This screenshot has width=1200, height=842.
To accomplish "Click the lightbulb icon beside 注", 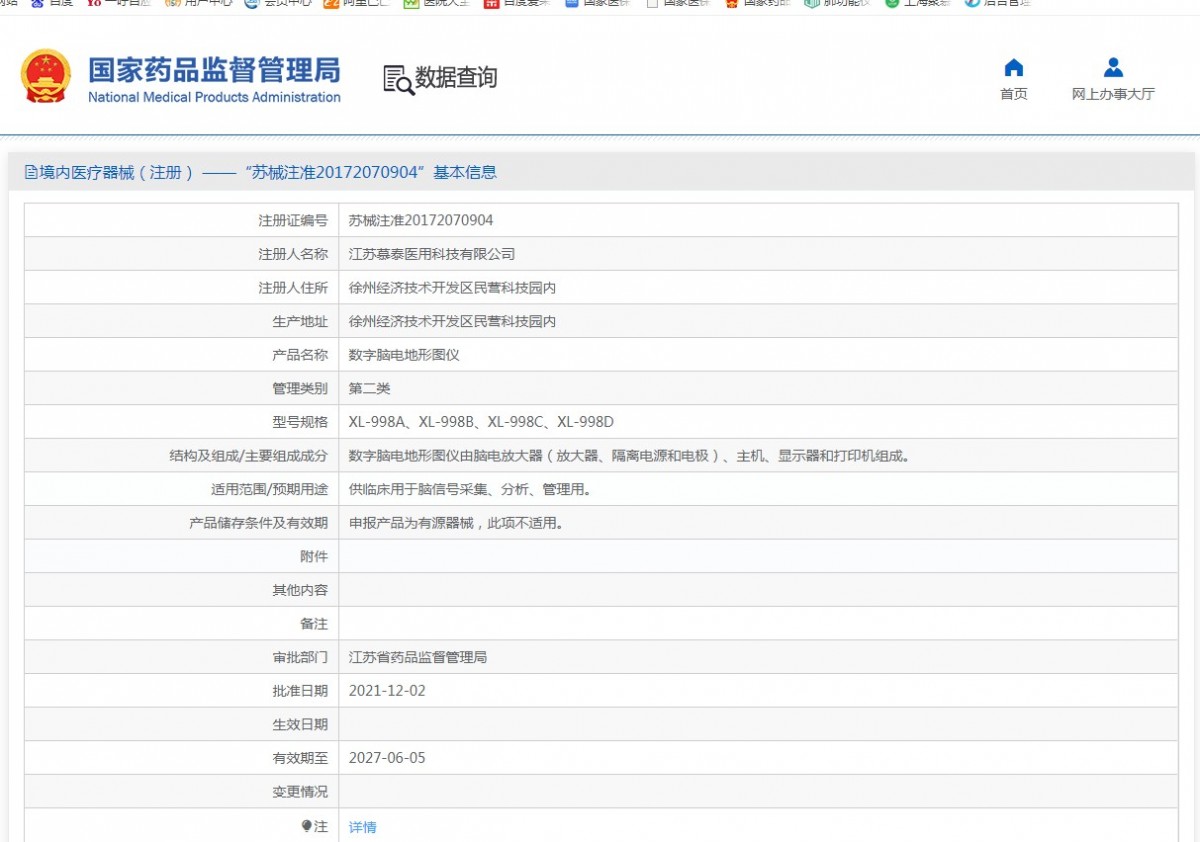I will [x=307, y=826].
